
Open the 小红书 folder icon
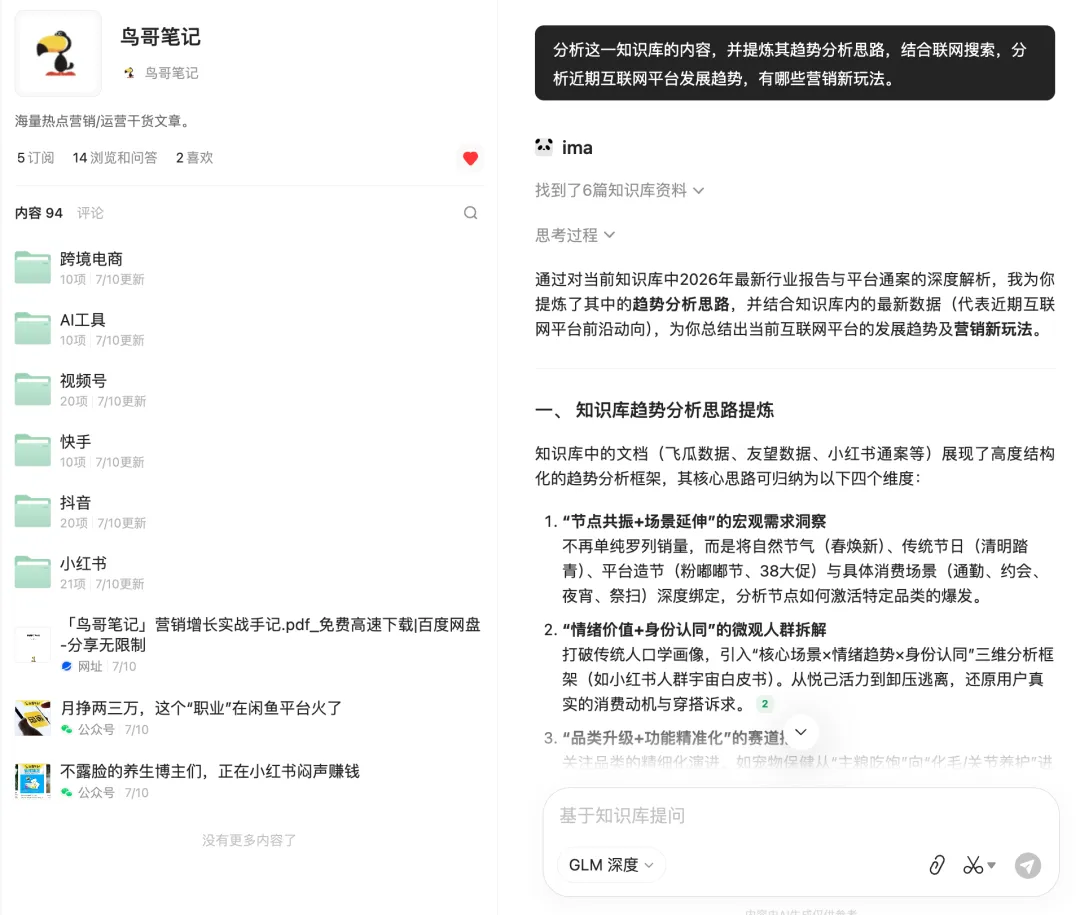(32, 572)
